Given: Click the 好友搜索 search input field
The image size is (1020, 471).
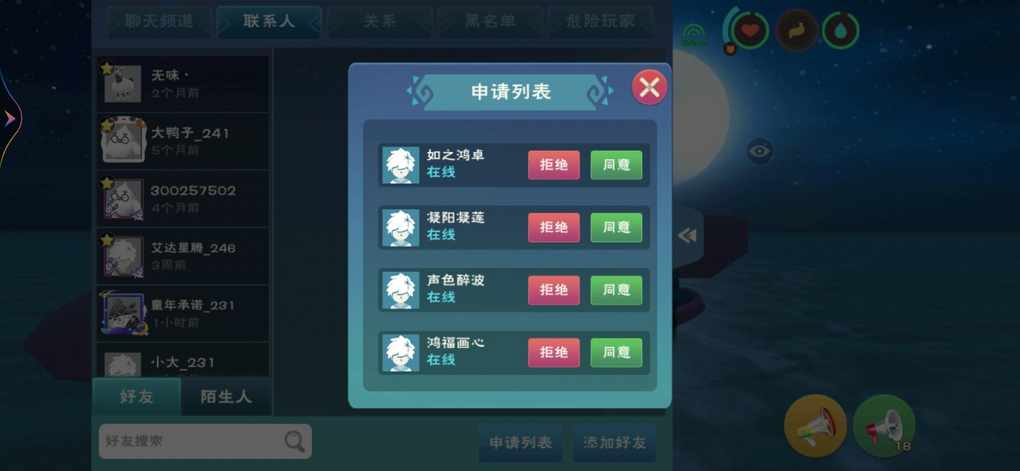Looking at the screenshot, I should [x=205, y=441].
